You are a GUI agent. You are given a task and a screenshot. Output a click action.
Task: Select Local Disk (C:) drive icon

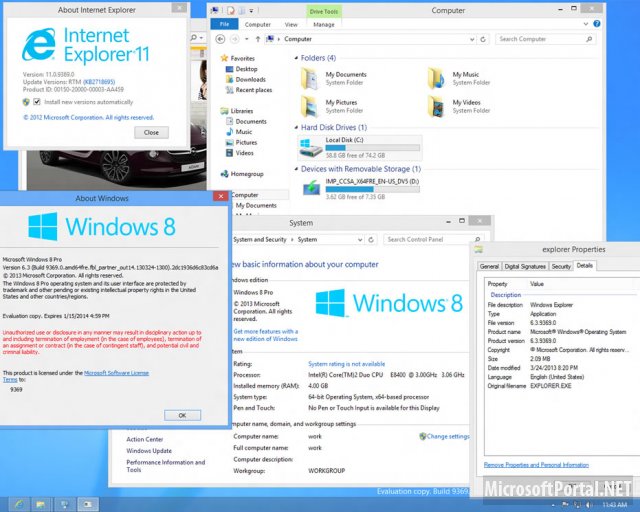tap(311, 148)
